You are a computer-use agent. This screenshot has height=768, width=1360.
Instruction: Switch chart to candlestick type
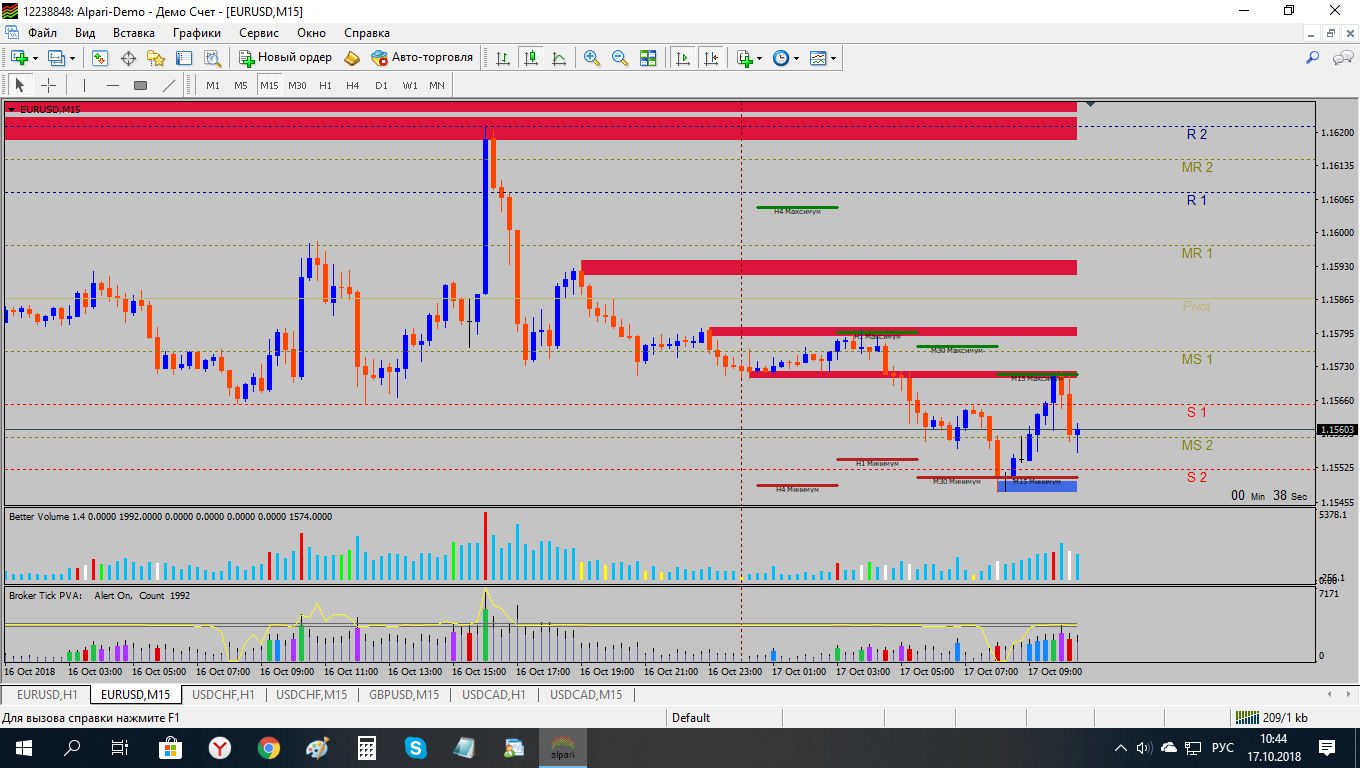click(x=530, y=58)
